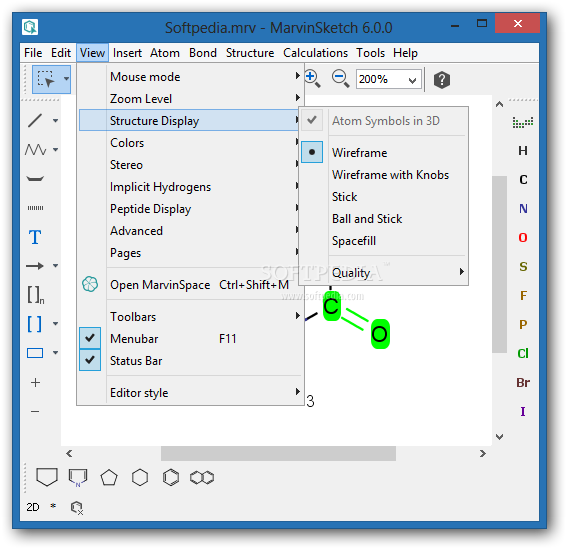
Task: Choose Open MarvinSpace menu entry
Action: point(191,285)
